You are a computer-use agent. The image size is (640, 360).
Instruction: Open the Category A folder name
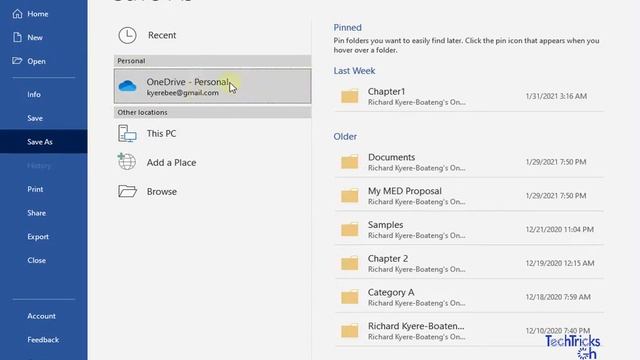pos(391,293)
